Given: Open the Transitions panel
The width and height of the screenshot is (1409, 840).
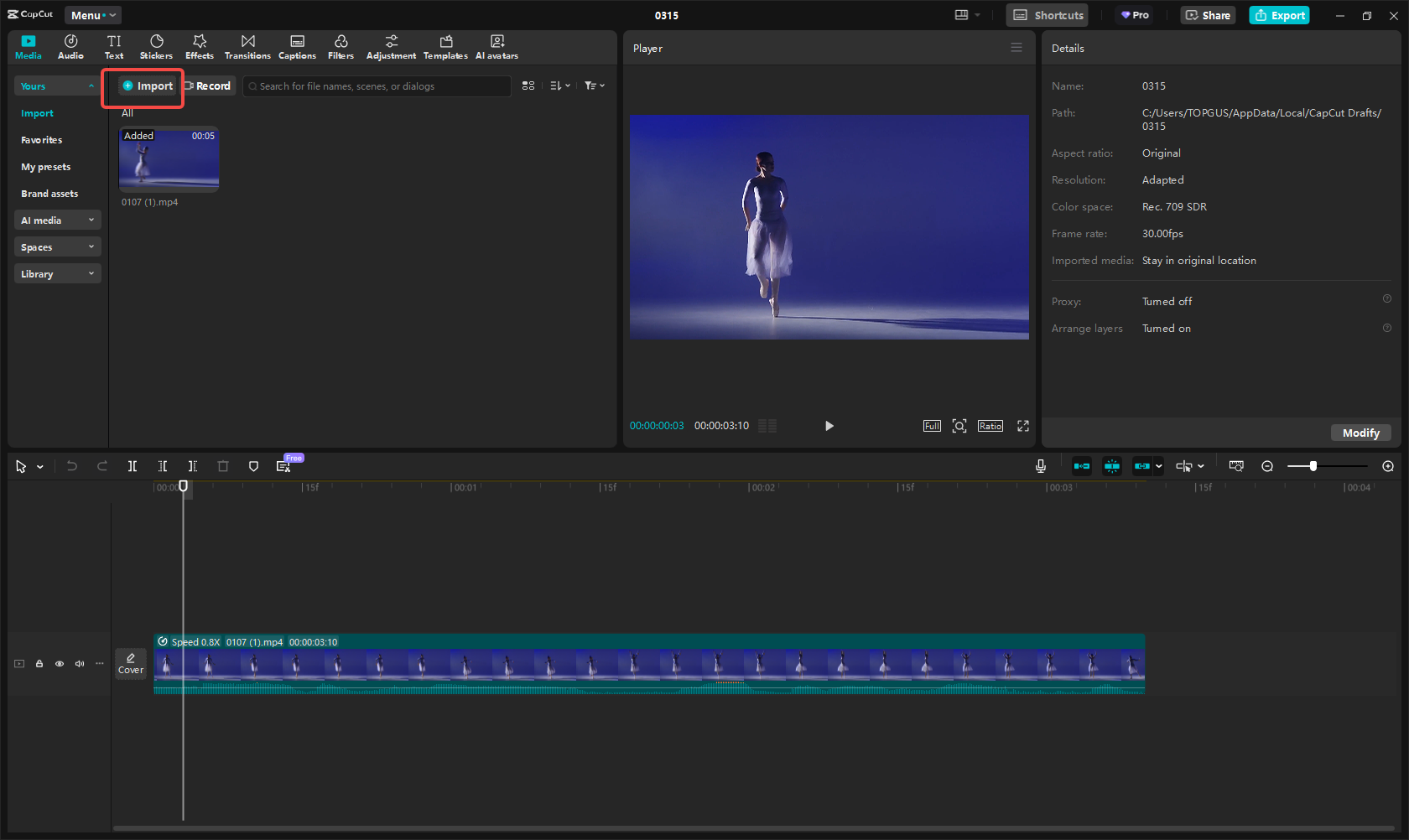Looking at the screenshot, I should (247, 46).
